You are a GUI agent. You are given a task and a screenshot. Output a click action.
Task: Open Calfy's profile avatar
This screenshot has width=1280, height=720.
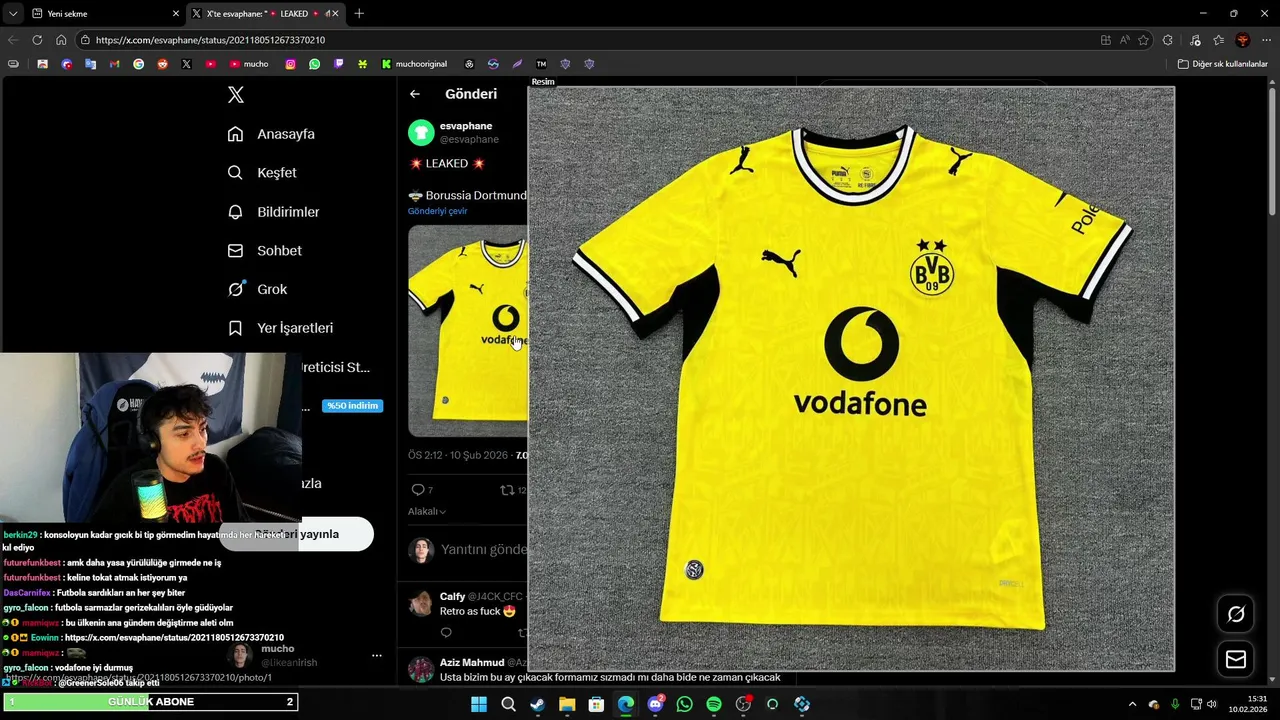[x=421, y=603]
